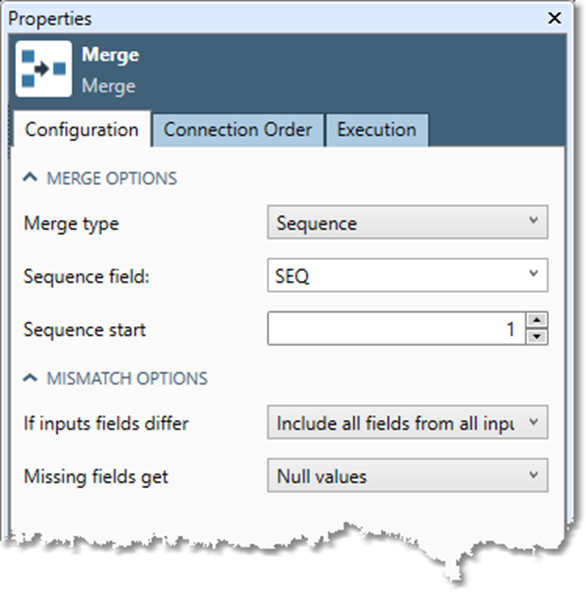
Task: Switch to the Connection Order tab
Action: pyautogui.click(x=238, y=130)
